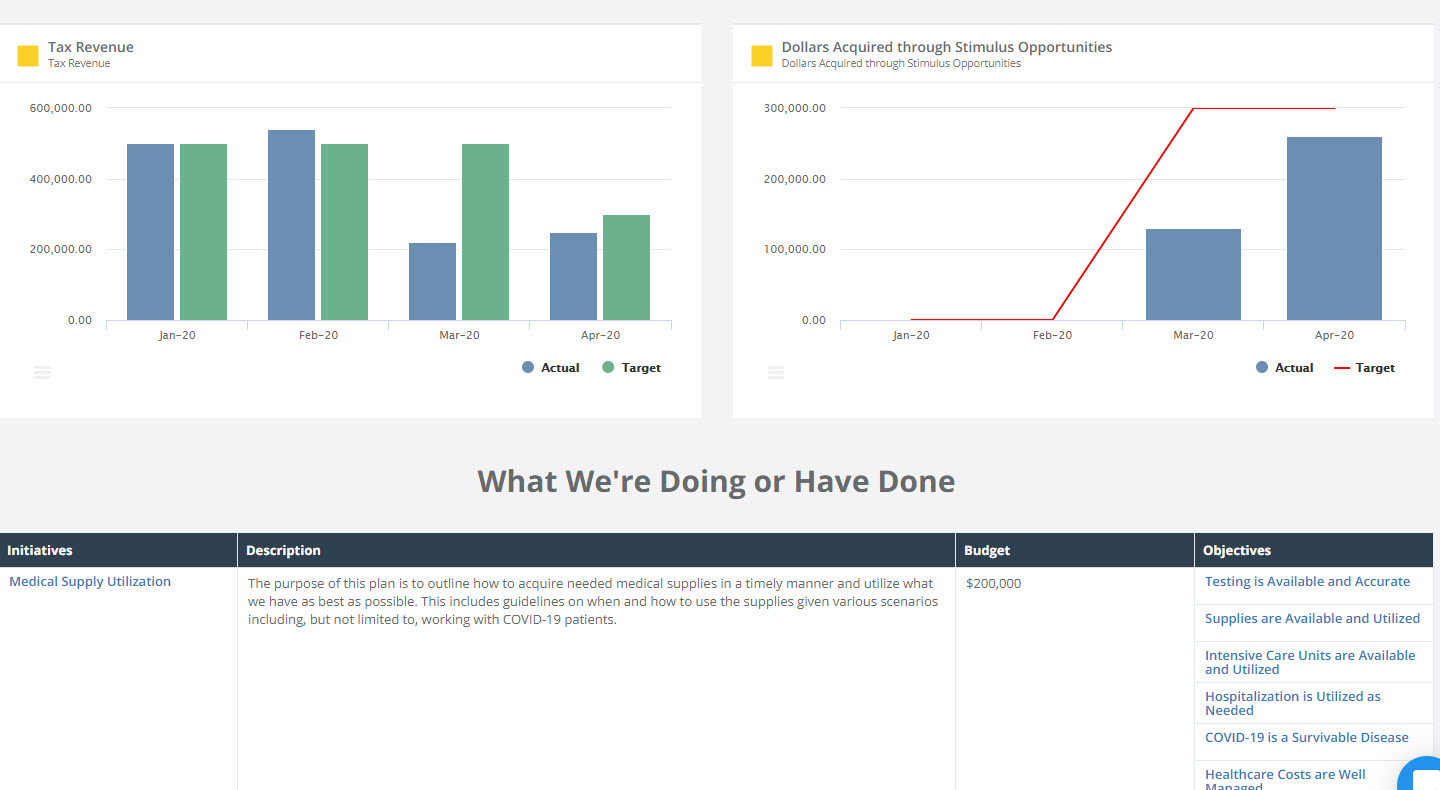This screenshot has height=790, width=1440.
Task: Click the yellow Dollars Acquired chart icon
Action: (762, 55)
